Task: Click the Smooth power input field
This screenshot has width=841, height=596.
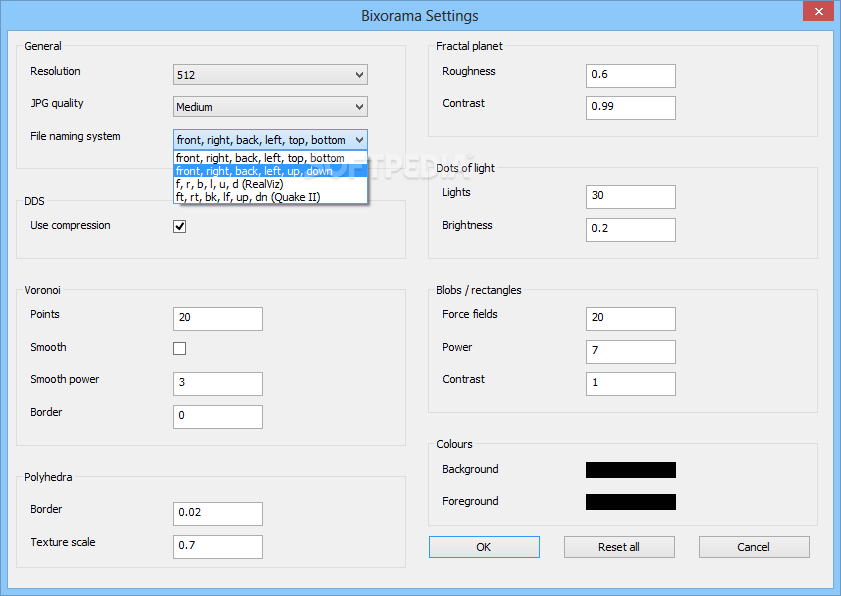Action: click(218, 384)
